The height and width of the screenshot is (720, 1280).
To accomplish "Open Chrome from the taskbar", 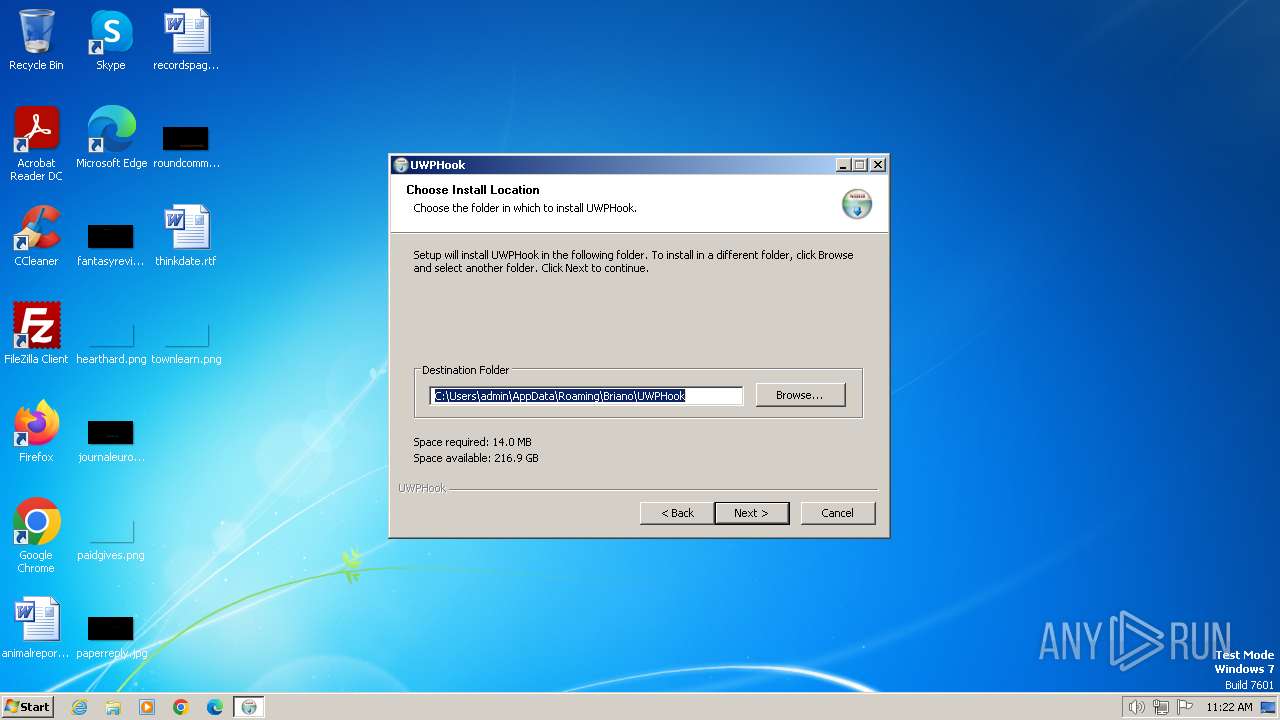I will 181,707.
